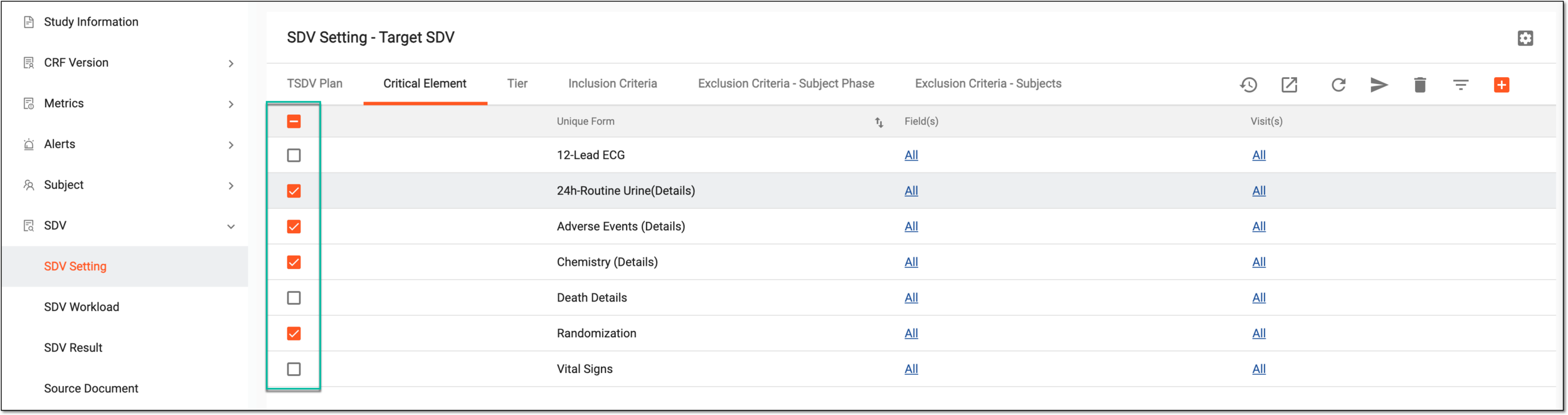Click the Alerts bell icon
The width and height of the screenshot is (1568, 415).
pos(29,144)
